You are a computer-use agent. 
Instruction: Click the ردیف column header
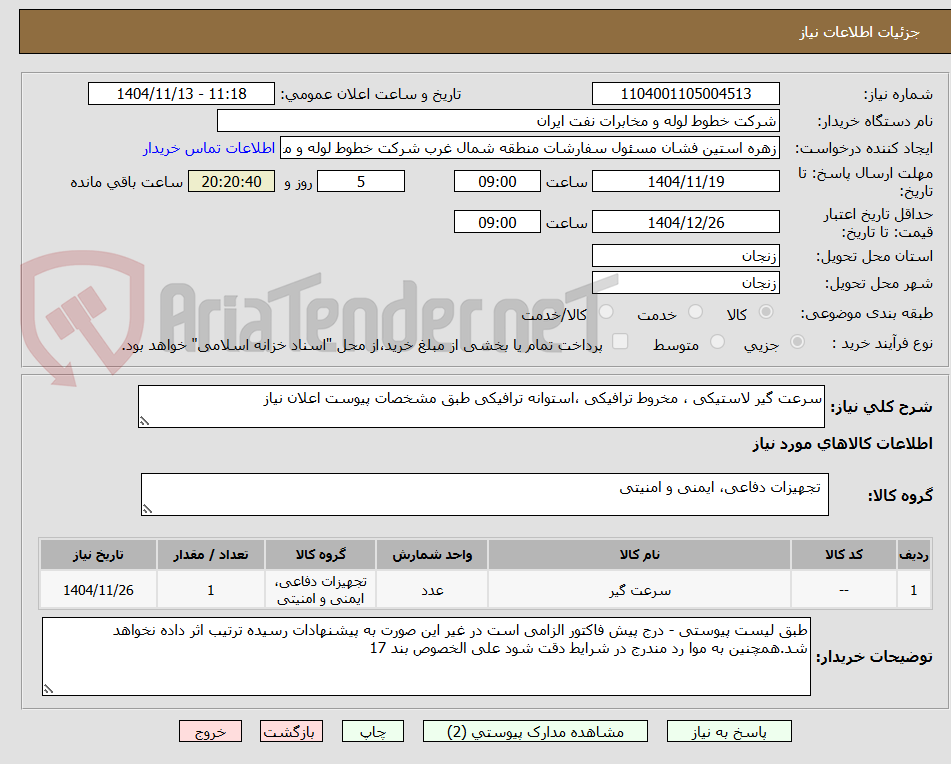click(x=914, y=555)
